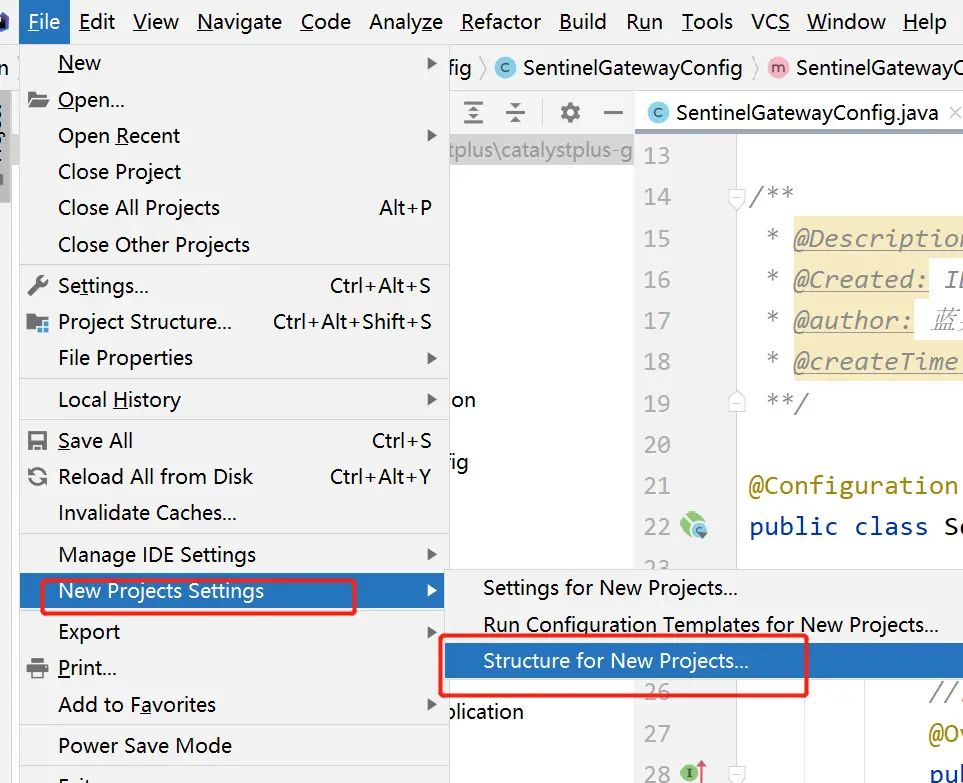Open the Refactor menu in menu bar
This screenshot has width=963, height=783.
(501, 22)
